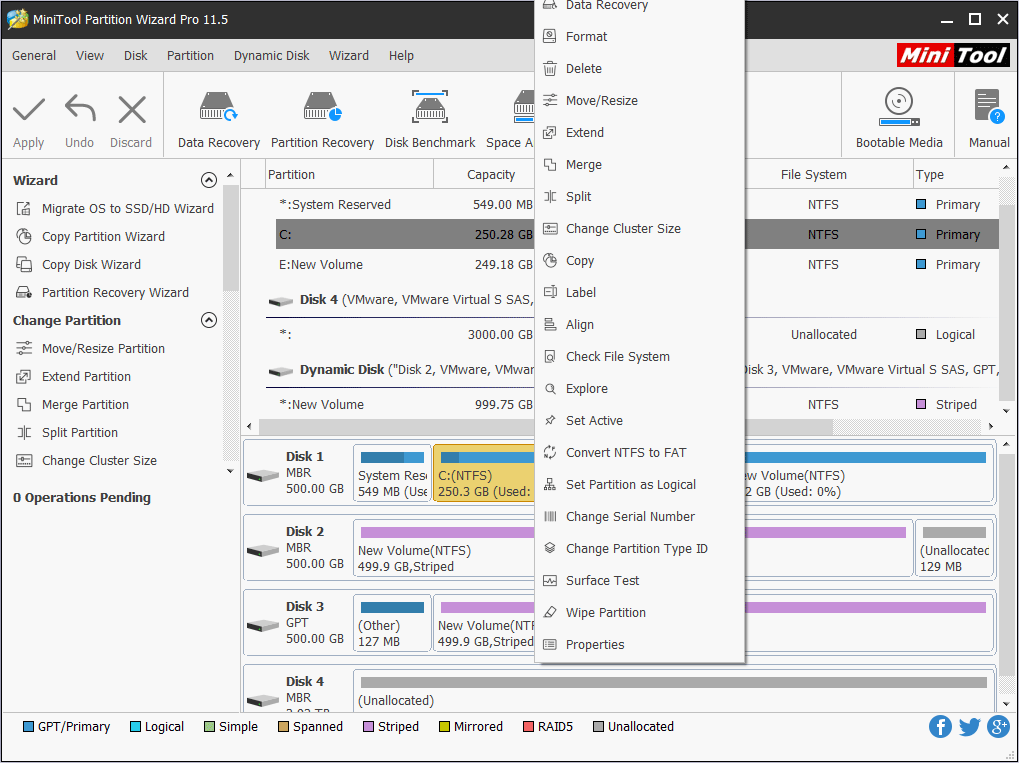Open the Dynamic Disk menu

coord(271,56)
